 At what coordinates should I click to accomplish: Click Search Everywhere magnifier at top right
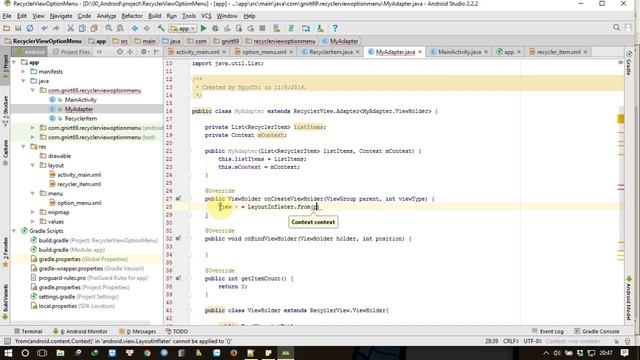tap(616, 28)
